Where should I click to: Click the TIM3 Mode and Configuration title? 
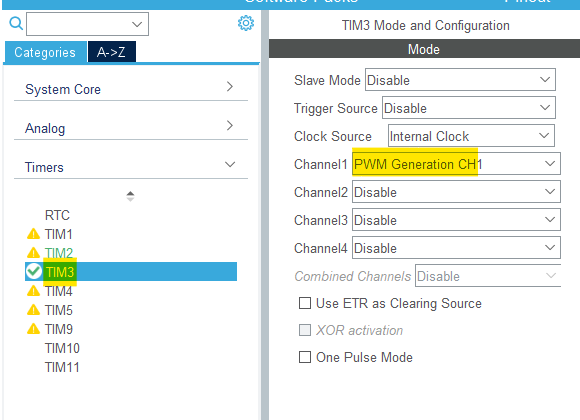425,25
